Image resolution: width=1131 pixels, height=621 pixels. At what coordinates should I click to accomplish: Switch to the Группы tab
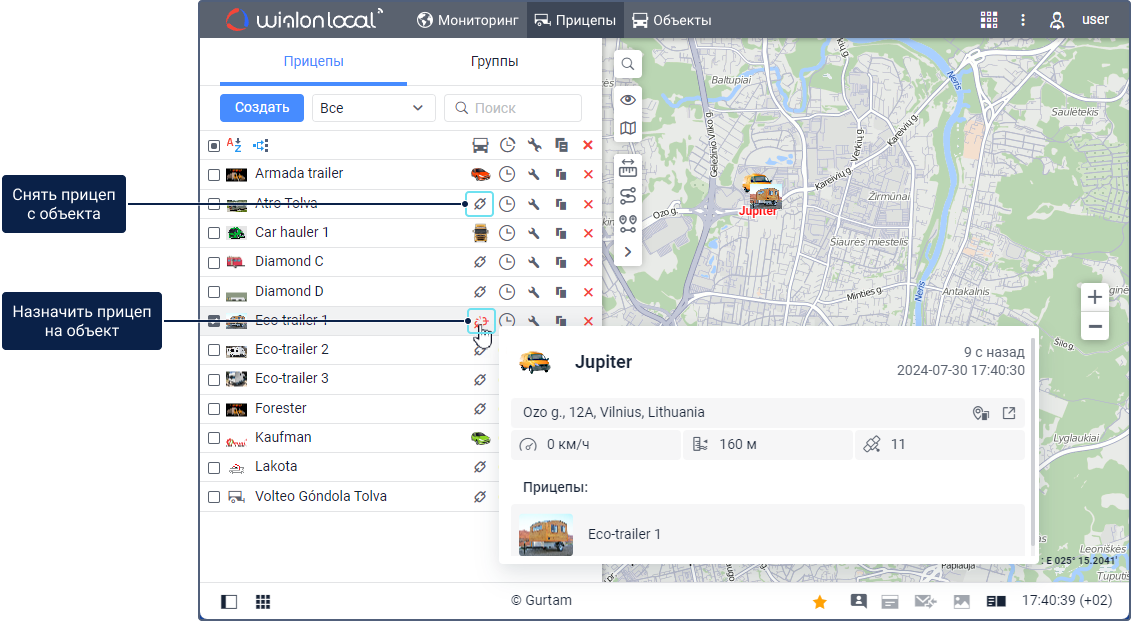click(x=494, y=61)
